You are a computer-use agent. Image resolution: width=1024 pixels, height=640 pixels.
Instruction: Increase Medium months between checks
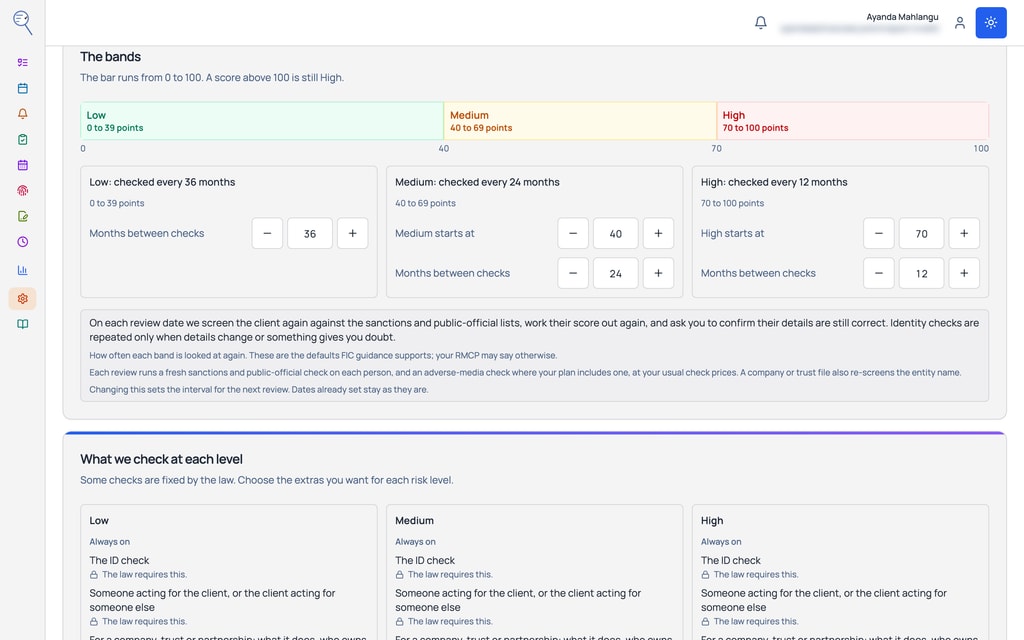pos(658,273)
